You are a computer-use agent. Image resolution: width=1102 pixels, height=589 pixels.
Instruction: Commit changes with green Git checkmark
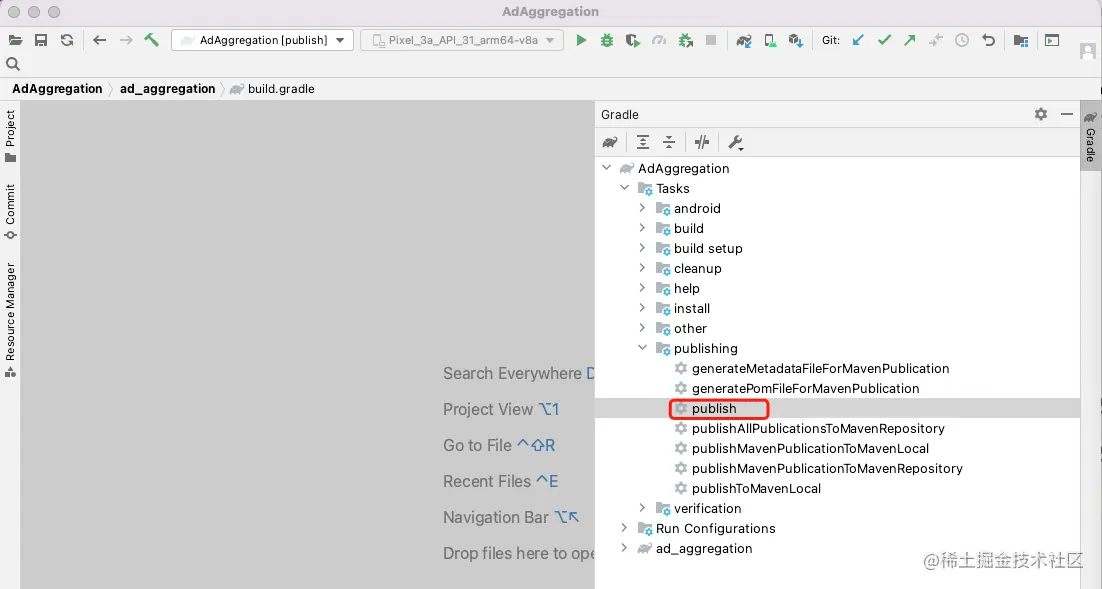coord(884,40)
